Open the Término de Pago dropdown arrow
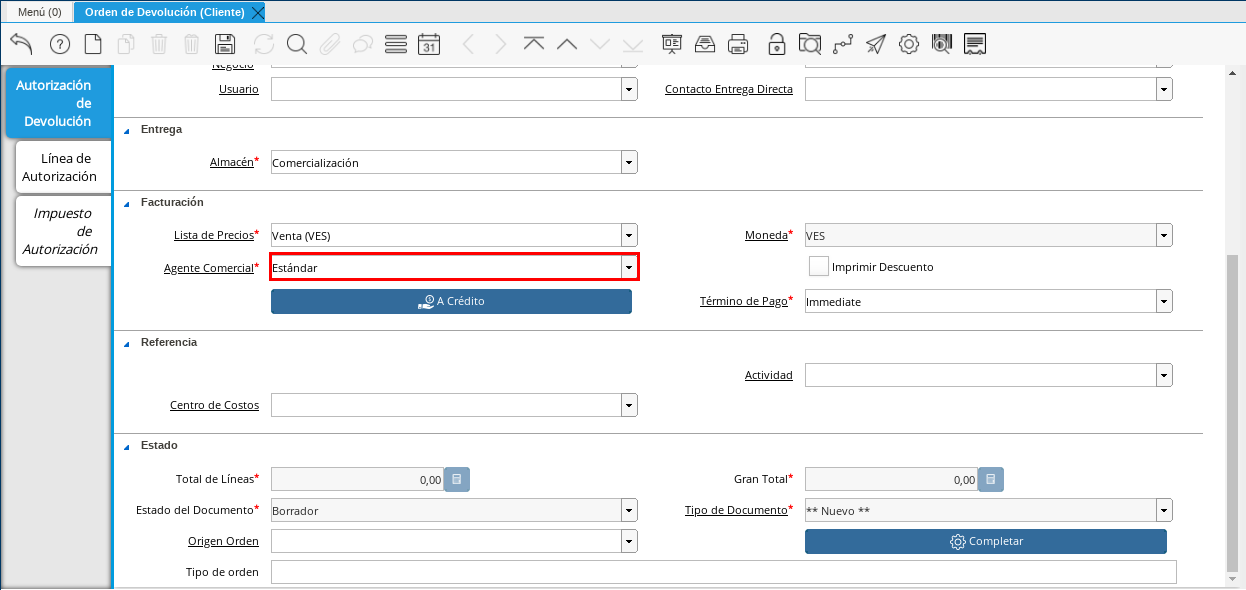The width and height of the screenshot is (1246, 590). (x=1164, y=301)
